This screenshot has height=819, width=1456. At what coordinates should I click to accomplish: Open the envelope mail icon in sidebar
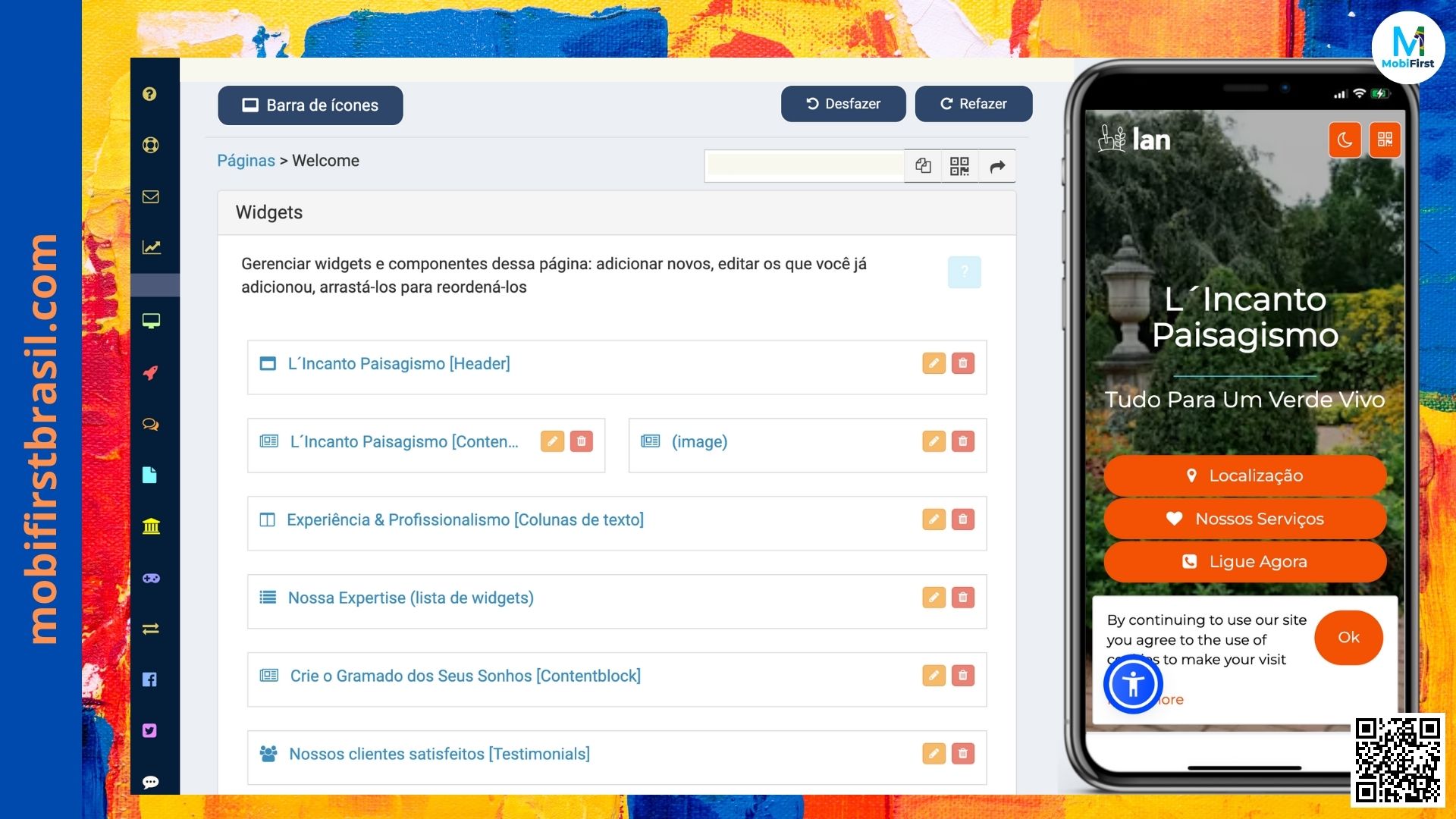pos(150,197)
